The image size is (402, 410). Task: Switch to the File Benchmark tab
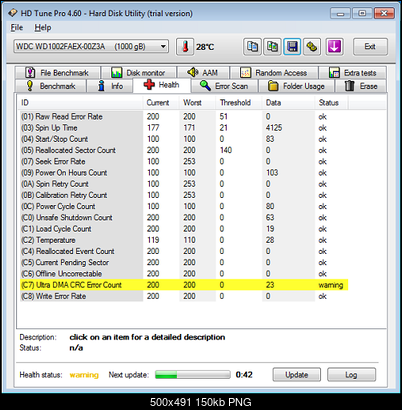point(57,72)
